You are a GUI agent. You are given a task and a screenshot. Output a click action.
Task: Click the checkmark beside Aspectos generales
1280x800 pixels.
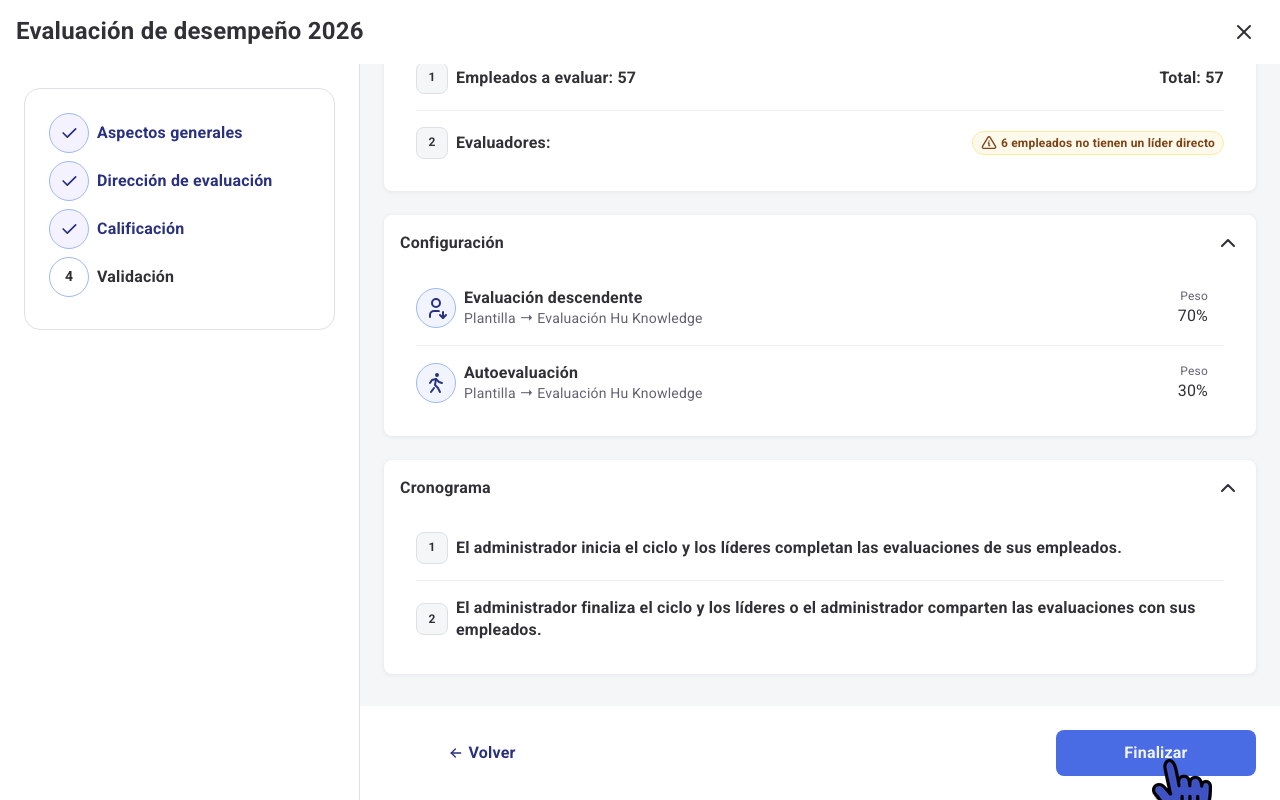[x=69, y=133]
